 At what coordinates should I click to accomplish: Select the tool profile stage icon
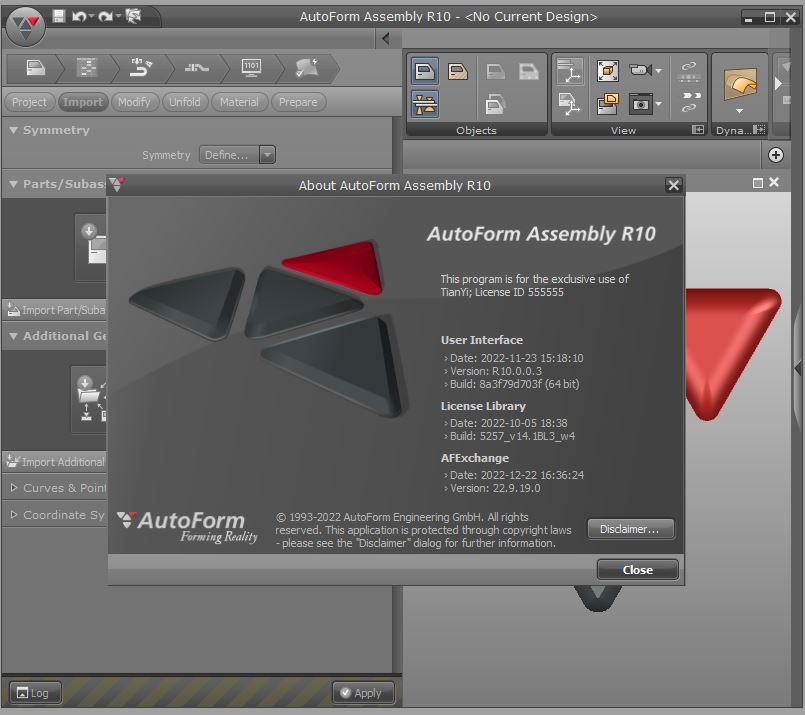[x=197, y=68]
